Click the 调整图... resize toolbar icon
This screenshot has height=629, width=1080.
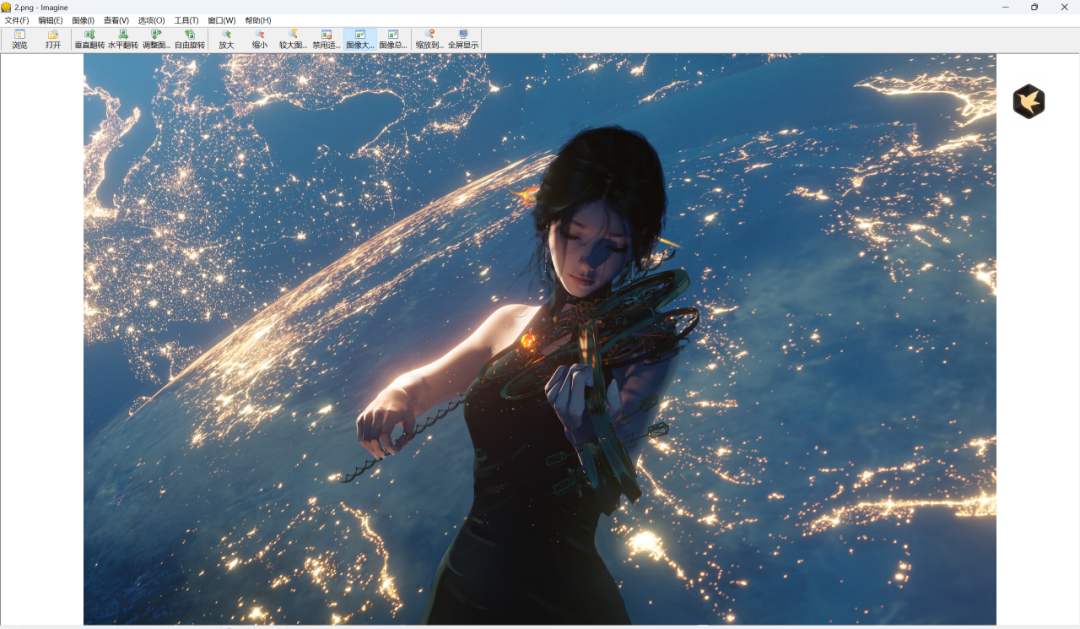click(156, 39)
